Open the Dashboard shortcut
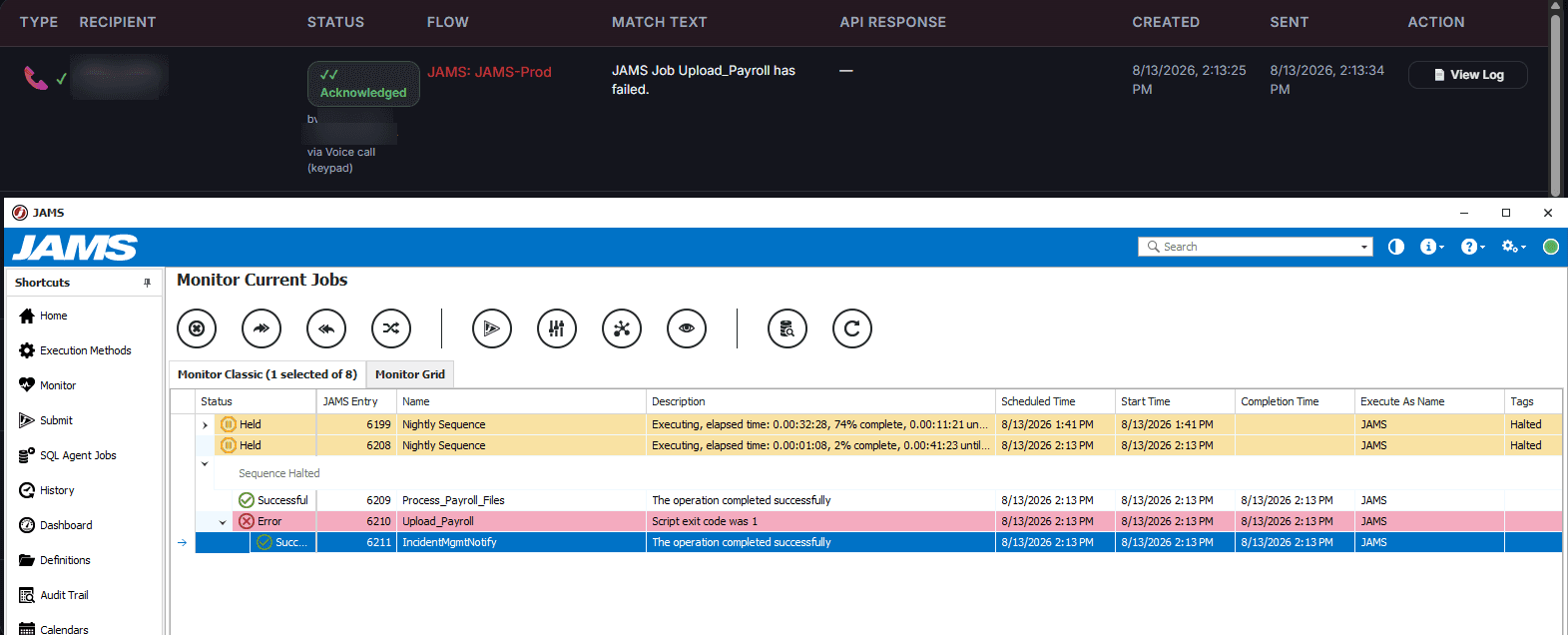1568x635 pixels. [x=56, y=525]
